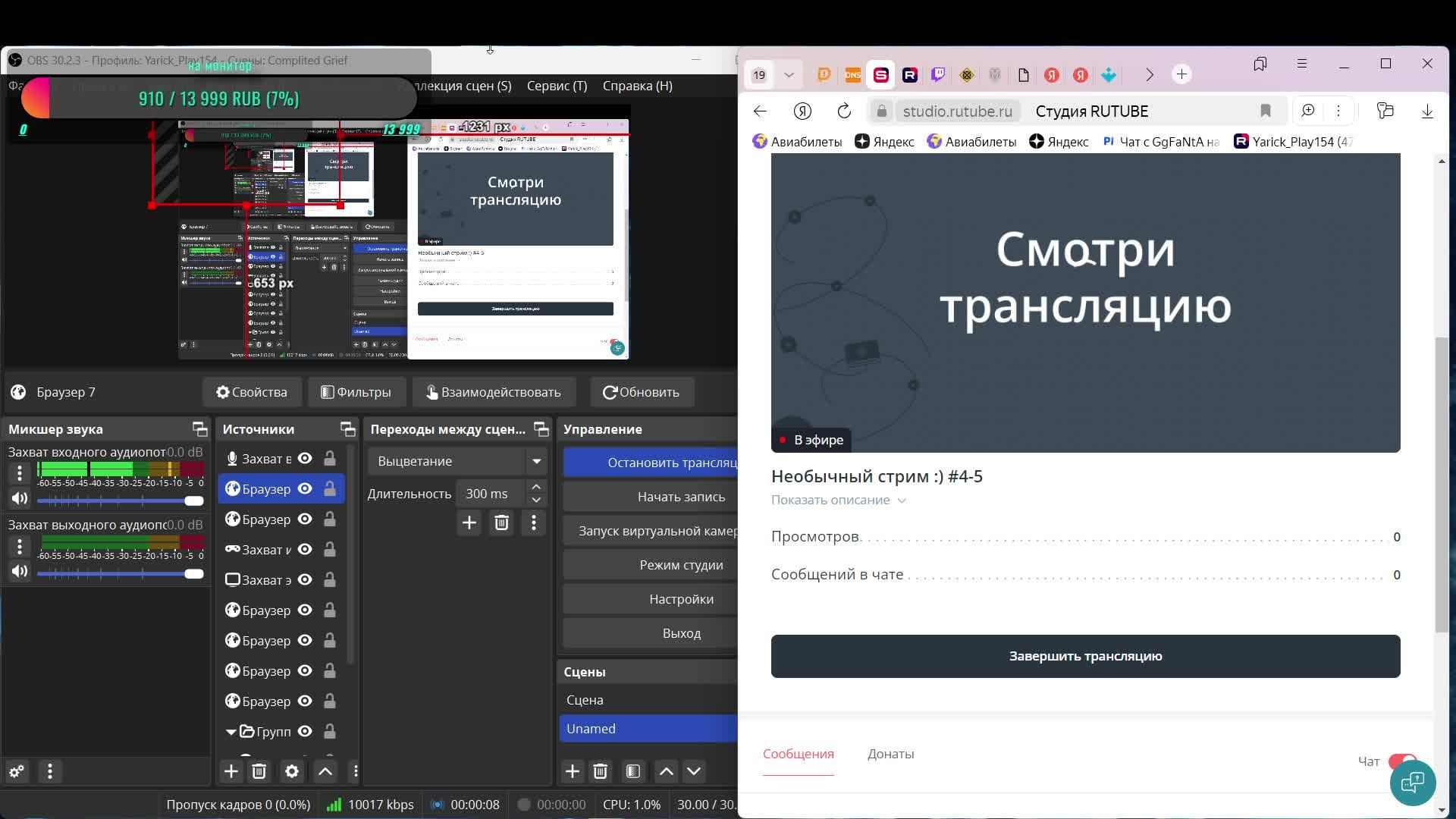
Task: Toggle lock on the Захват э source
Action: point(330,580)
